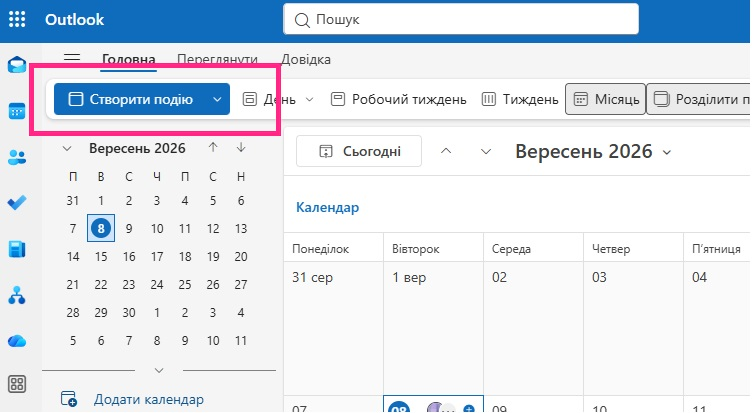Select Місяць view
Image resolution: width=752 pixels, height=413 pixels.
(x=606, y=99)
